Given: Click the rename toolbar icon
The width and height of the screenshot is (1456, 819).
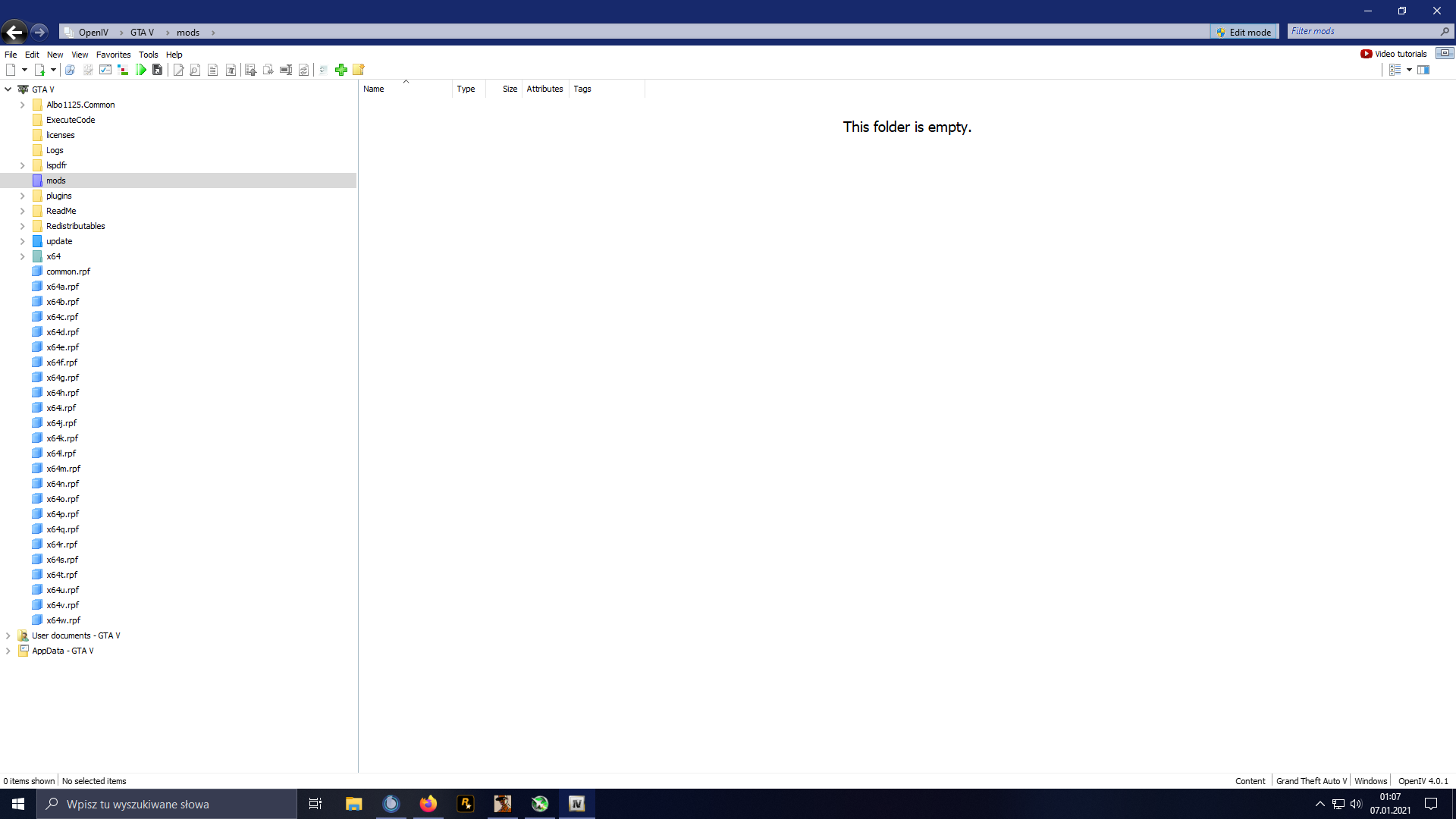Looking at the screenshot, I should [x=286, y=70].
